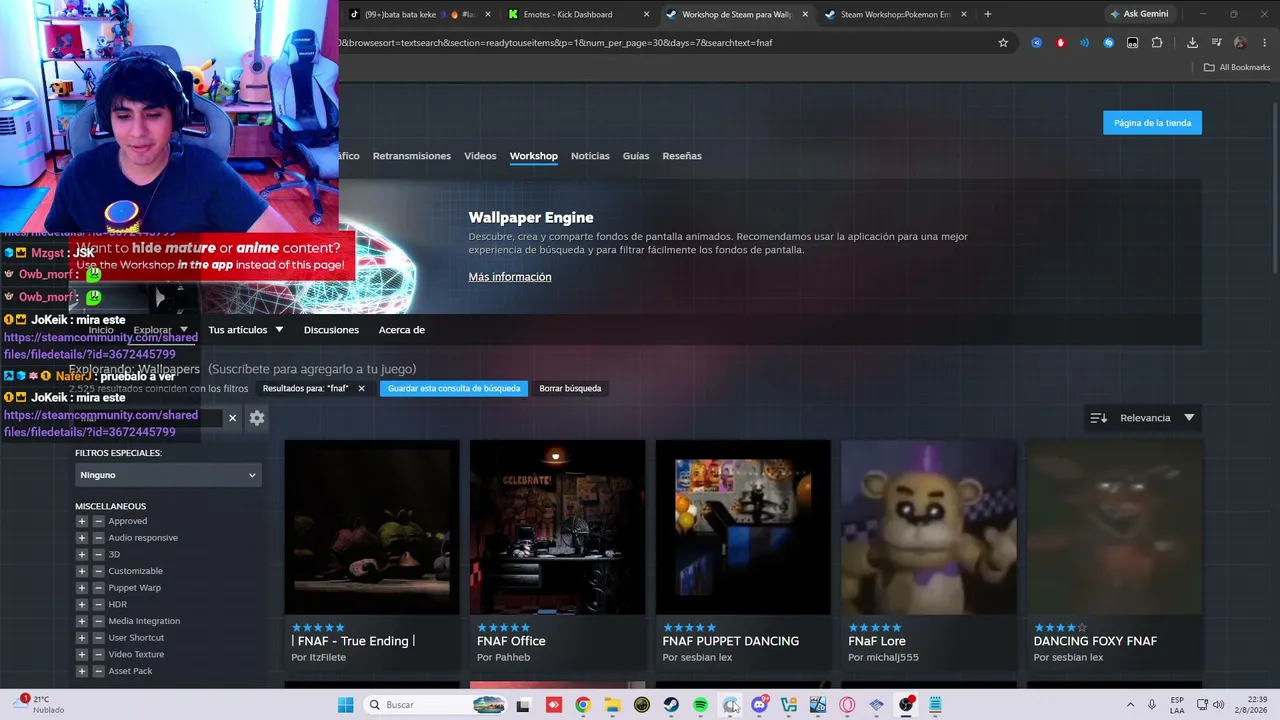Include the Customizable filter
This screenshot has width=1280, height=720.
coord(82,571)
